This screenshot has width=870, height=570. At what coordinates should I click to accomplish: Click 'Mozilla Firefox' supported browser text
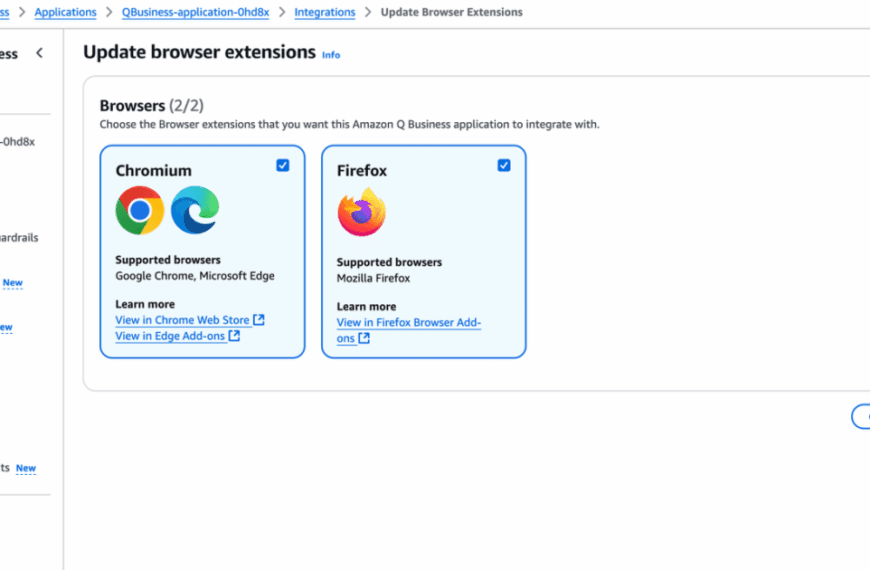point(373,278)
